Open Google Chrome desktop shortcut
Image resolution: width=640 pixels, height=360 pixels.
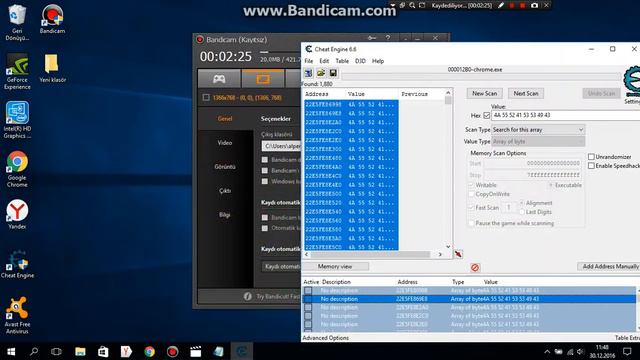coord(17,169)
